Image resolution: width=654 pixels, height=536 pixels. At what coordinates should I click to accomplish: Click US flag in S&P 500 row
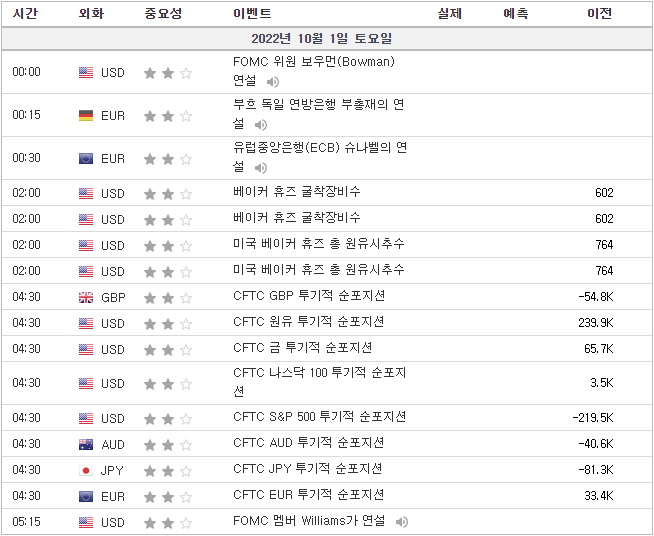pyautogui.click(x=86, y=418)
